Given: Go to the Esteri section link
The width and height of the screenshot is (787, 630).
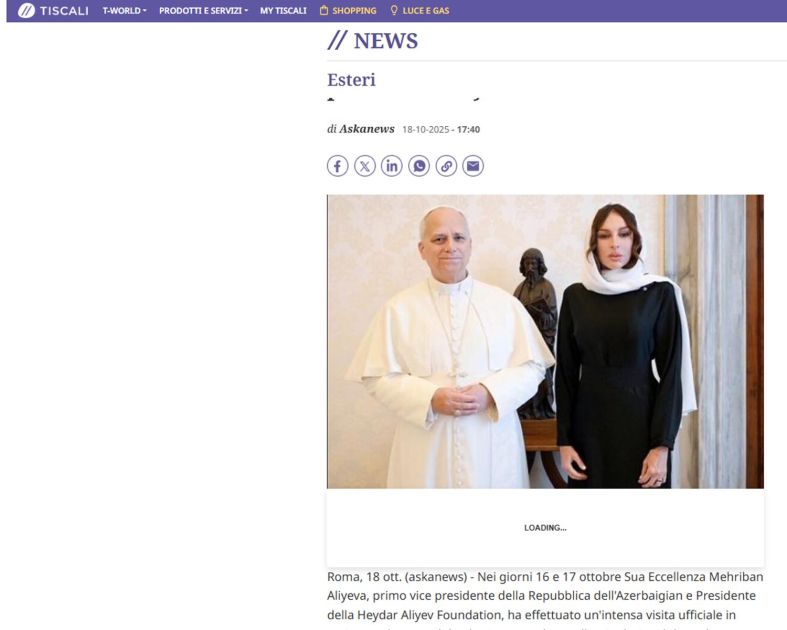Looking at the screenshot, I should [x=351, y=80].
